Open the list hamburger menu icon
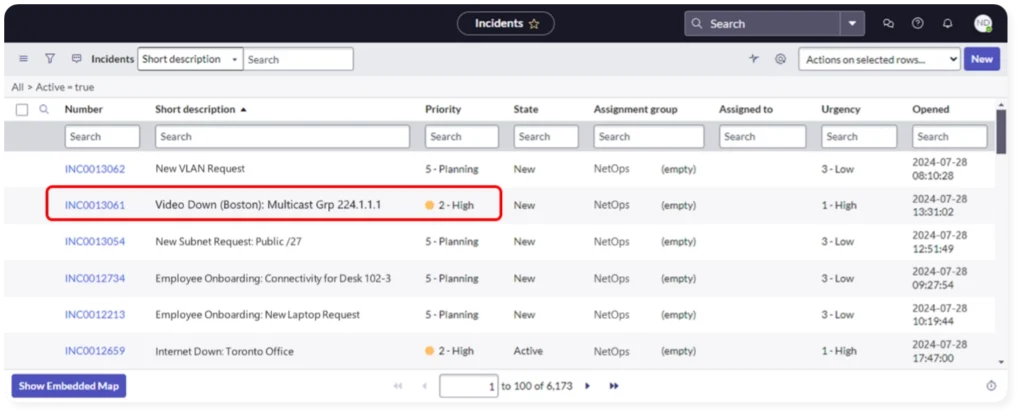 [x=23, y=59]
